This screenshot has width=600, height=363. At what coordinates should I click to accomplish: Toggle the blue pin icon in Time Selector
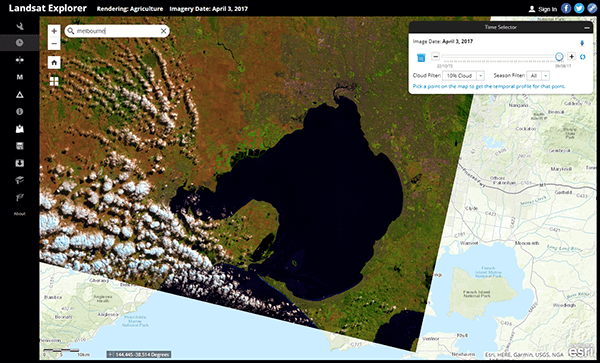582,43
